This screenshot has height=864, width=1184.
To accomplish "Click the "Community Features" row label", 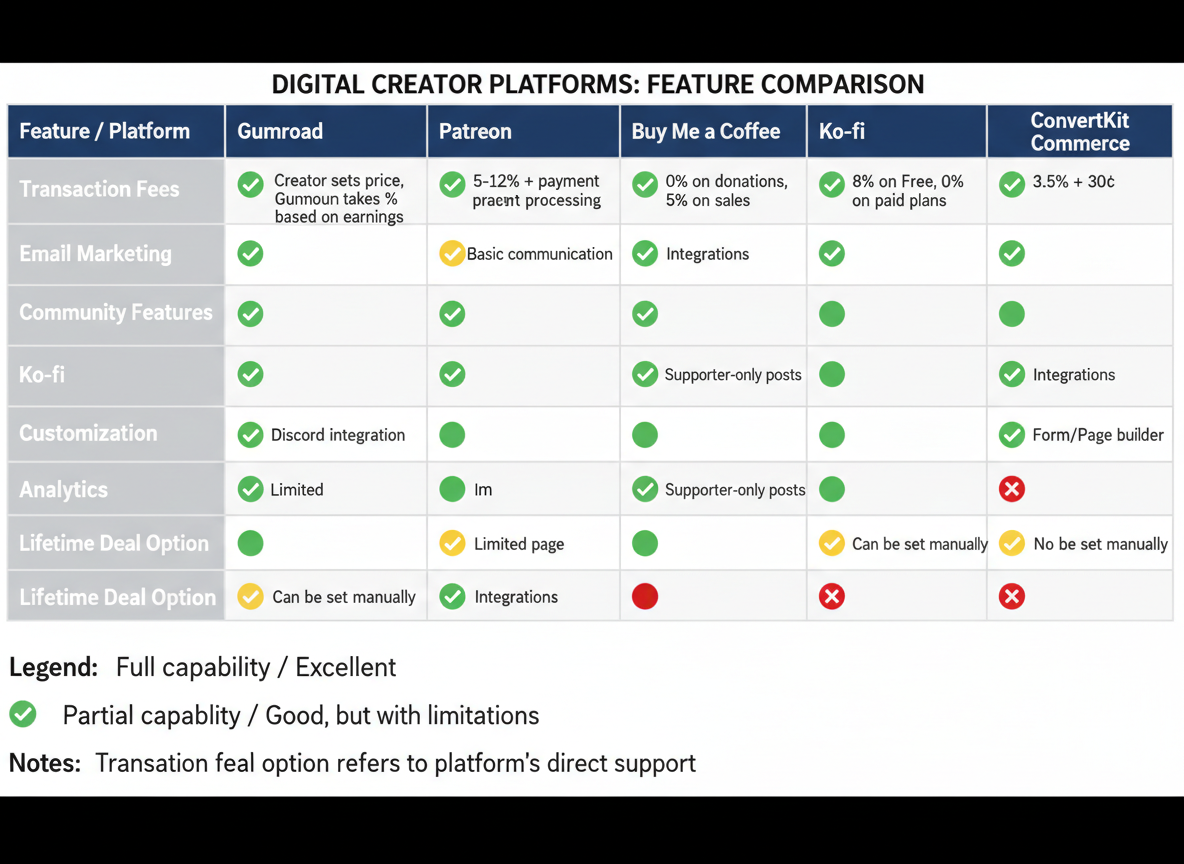I will click(116, 313).
